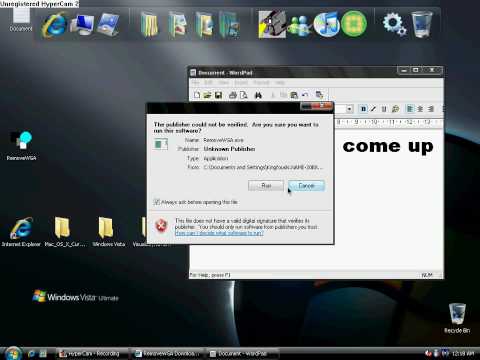Click fourth folder icon in top dock
480x360 pixels.
tap(230, 24)
